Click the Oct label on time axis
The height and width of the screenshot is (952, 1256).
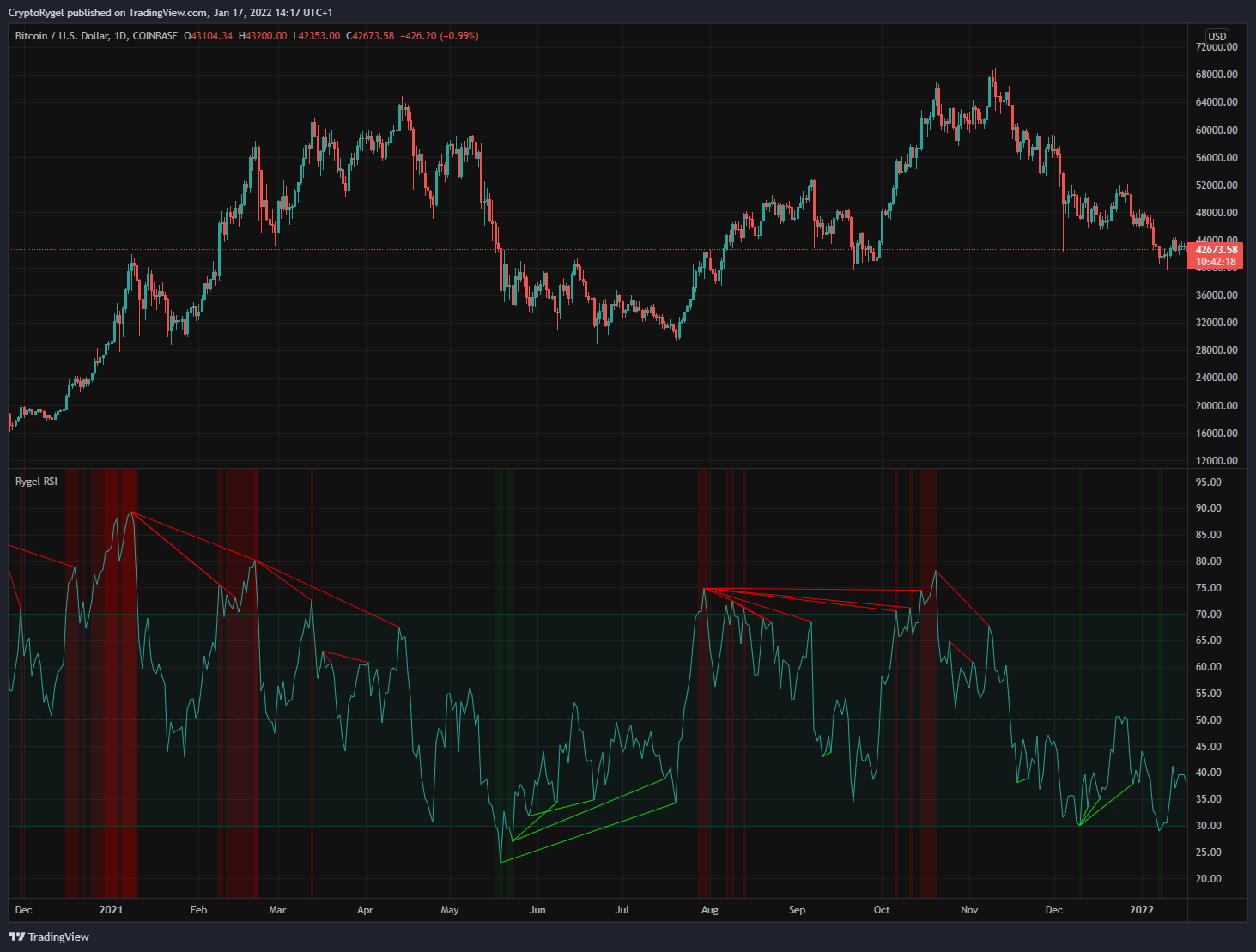[882, 910]
